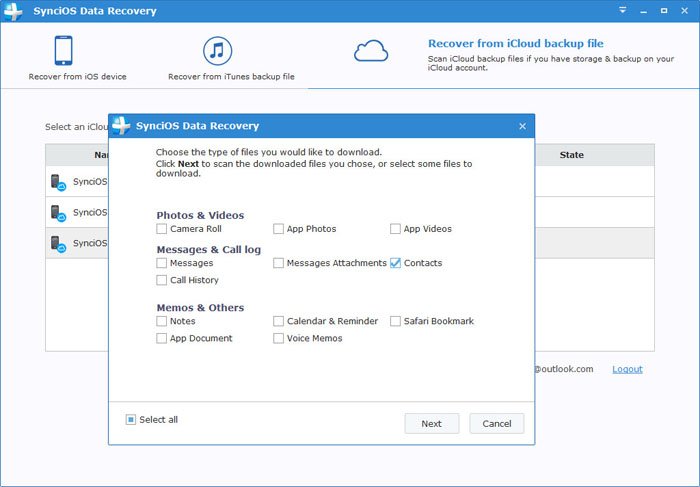This screenshot has height=487, width=700.
Task: Tick the Messages checkbox
Action: click(162, 263)
